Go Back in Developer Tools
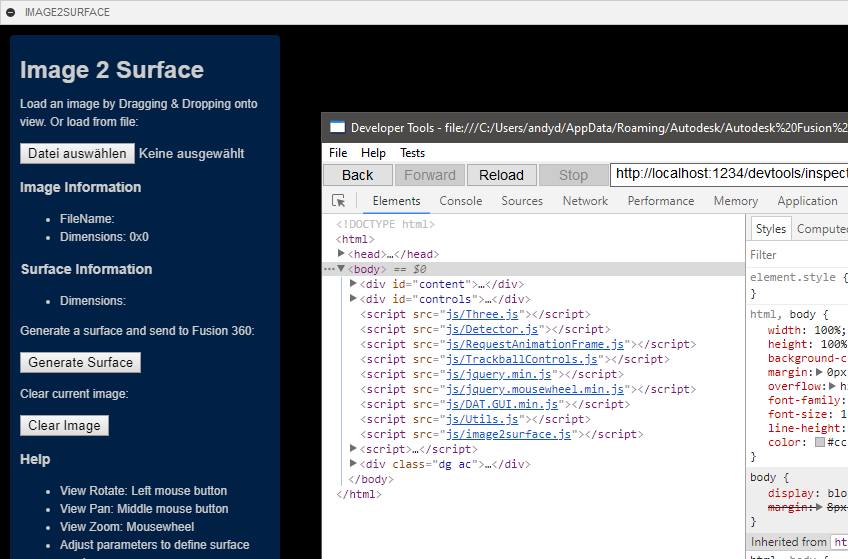Screen dimensions: 848x559 357,175
